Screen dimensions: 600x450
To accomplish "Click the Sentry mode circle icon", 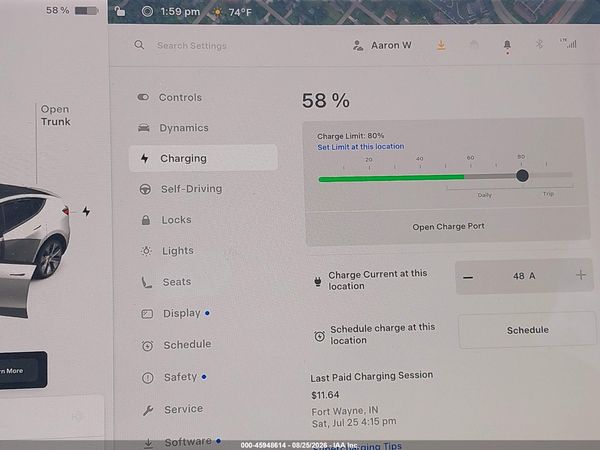I will tap(147, 11).
